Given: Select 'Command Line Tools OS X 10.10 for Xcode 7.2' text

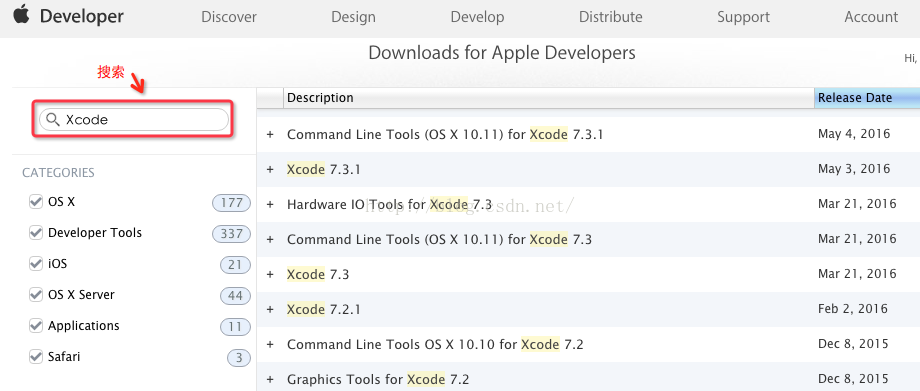Looking at the screenshot, I should tap(435, 344).
